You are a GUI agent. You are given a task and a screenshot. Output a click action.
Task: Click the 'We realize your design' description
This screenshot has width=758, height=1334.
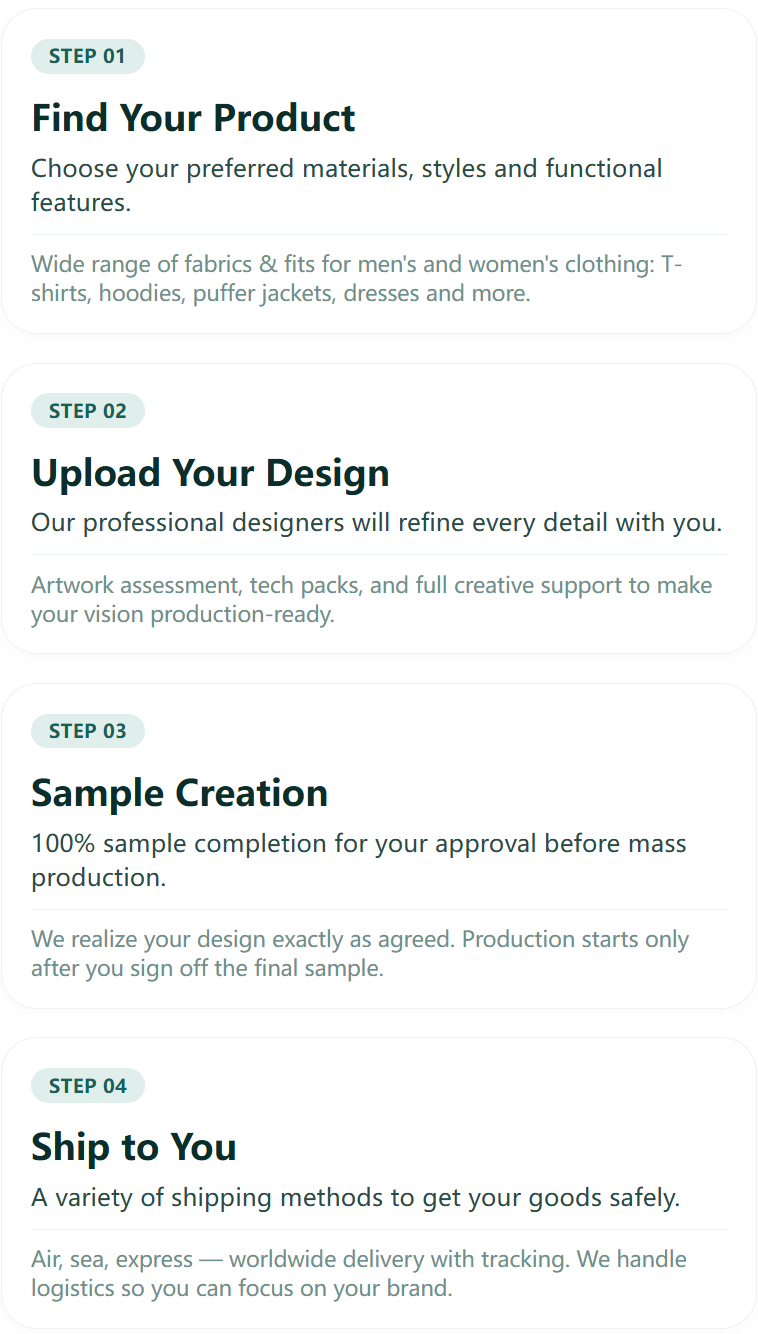pyautogui.click(x=360, y=954)
